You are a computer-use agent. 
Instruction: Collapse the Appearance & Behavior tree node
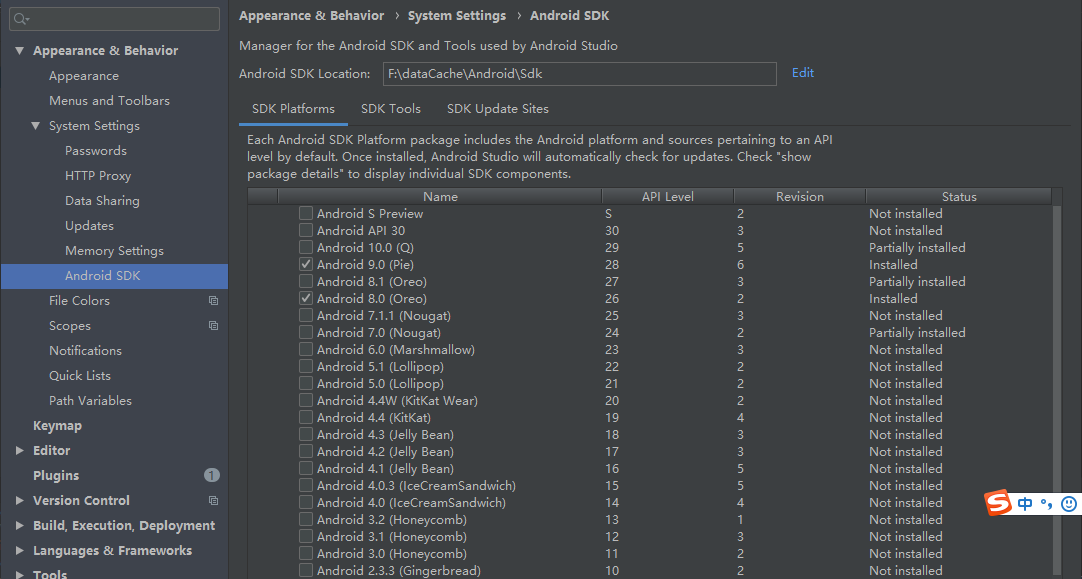tap(19, 50)
